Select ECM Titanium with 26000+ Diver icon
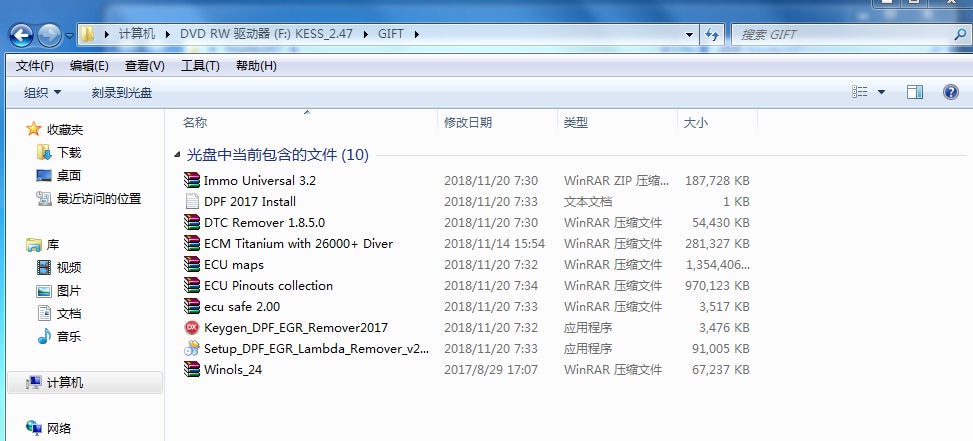This screenshot has width=973, height=441. click(x=192, y=244)
